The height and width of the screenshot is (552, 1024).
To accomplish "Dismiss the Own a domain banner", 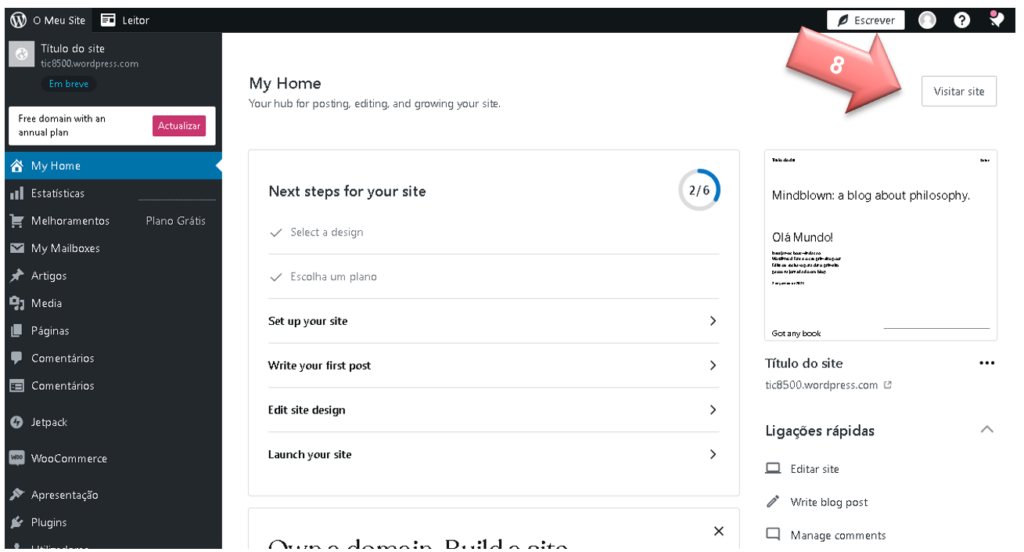I will (x=718, y=531).
